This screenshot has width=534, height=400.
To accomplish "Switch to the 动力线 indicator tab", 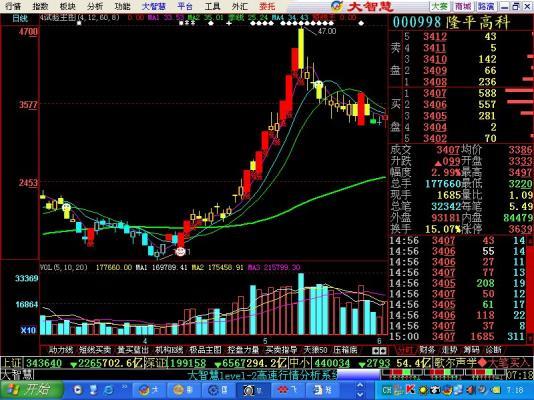I will (61, 350).
